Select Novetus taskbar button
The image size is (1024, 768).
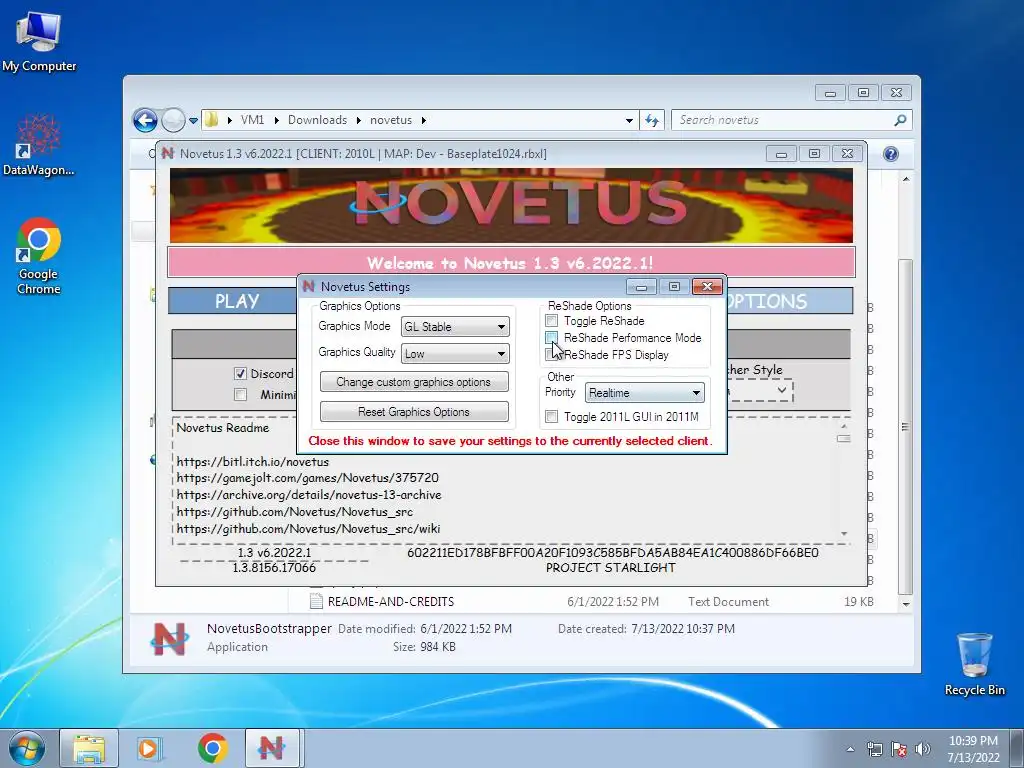[x=272, y=748]
